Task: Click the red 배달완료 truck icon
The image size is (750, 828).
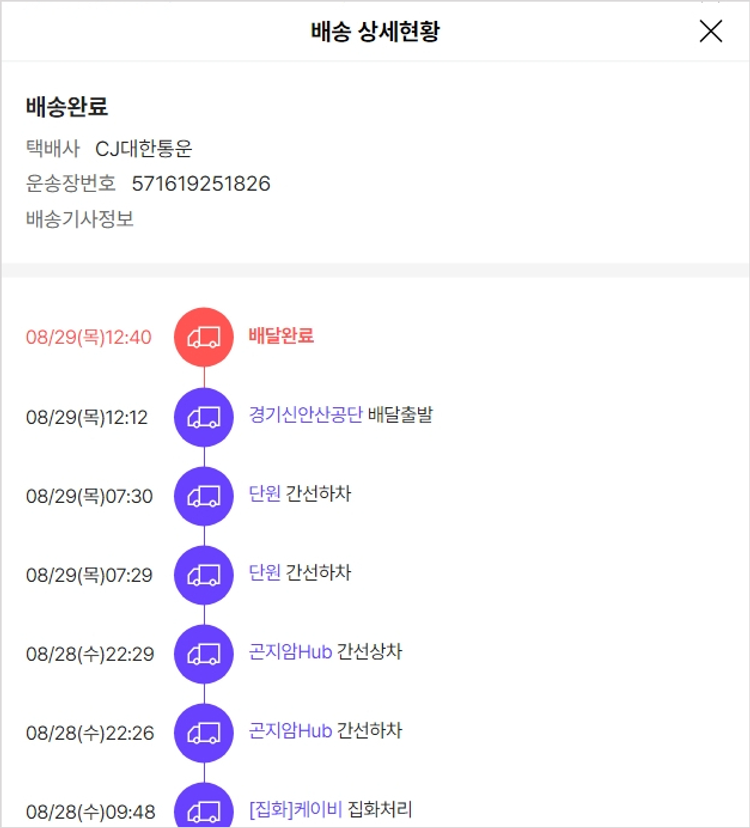Action: pos(204,337)
